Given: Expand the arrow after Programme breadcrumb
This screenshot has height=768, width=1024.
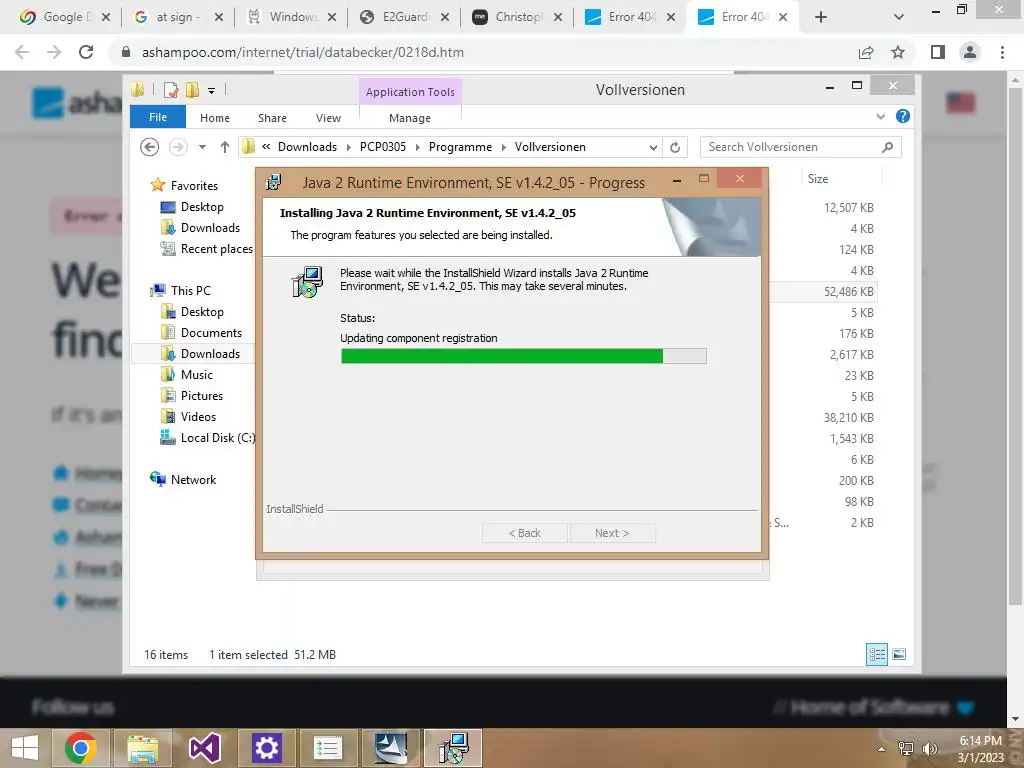Looking at the screenshot, I should pyautogui.click(x=504, y=148).
